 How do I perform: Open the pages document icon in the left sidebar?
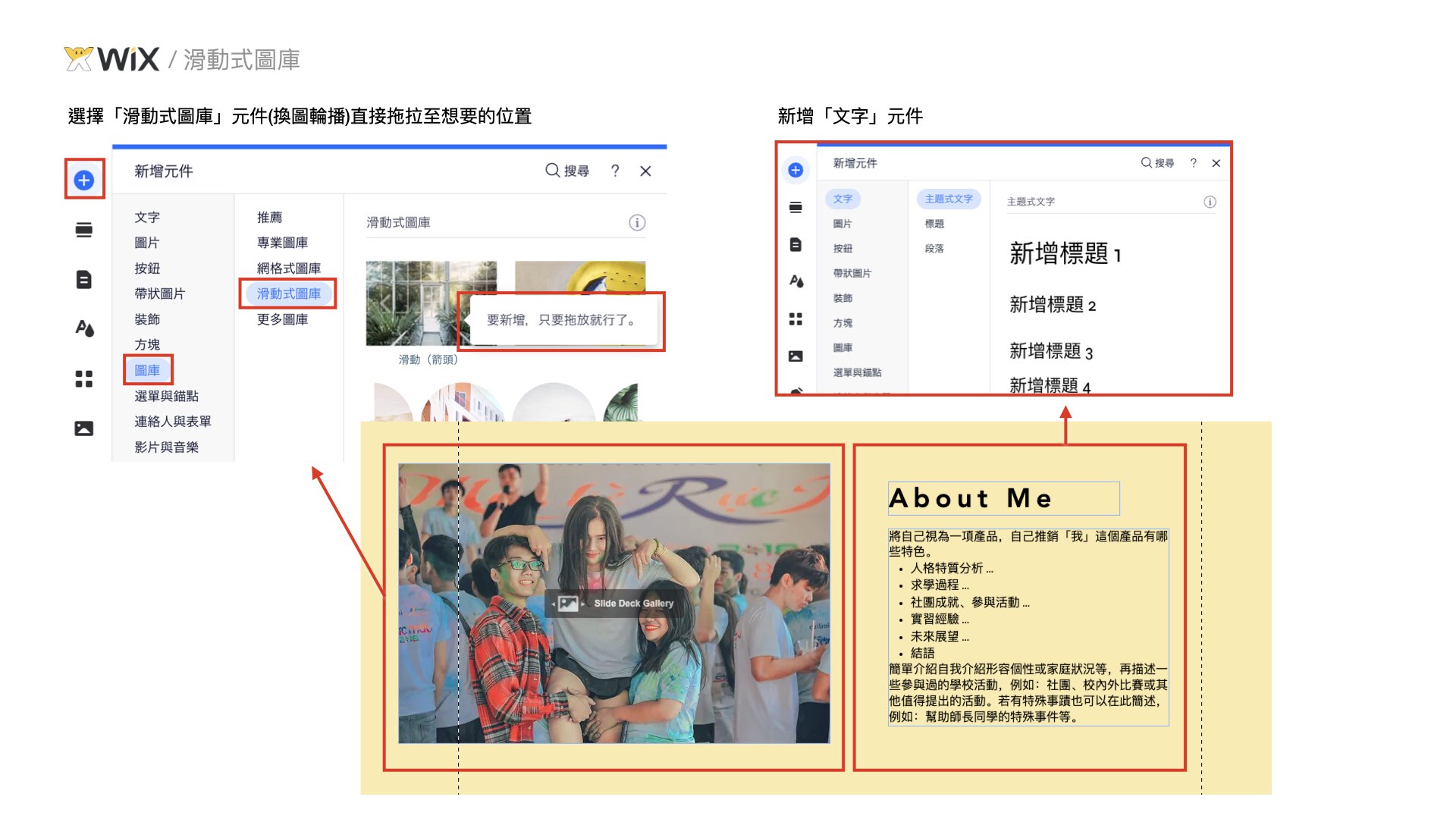[84, 279]
